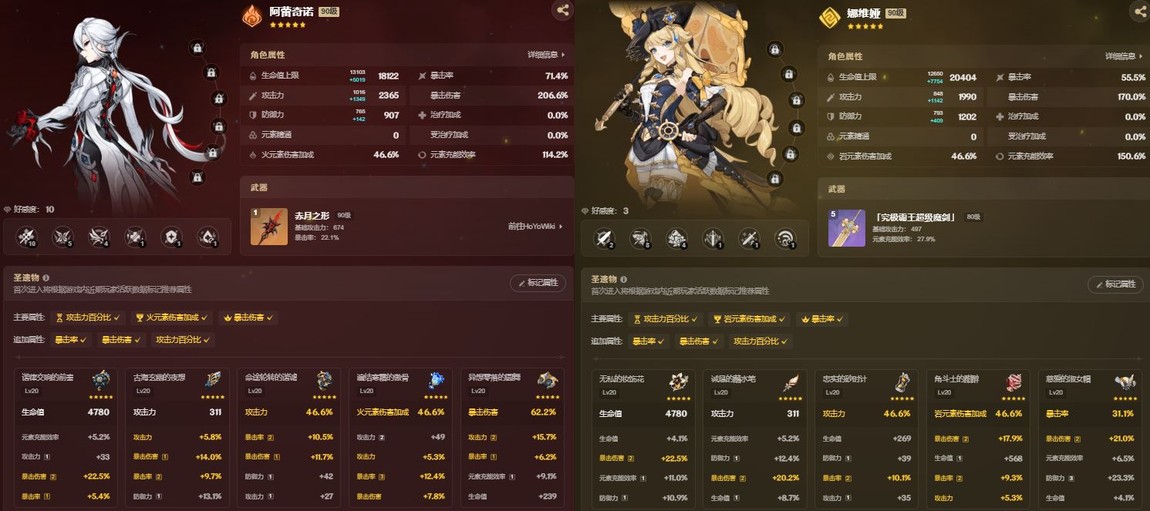Click the Geo element icon beside 娜维娅
This screenshot has height=511, width=1150.
829,17
